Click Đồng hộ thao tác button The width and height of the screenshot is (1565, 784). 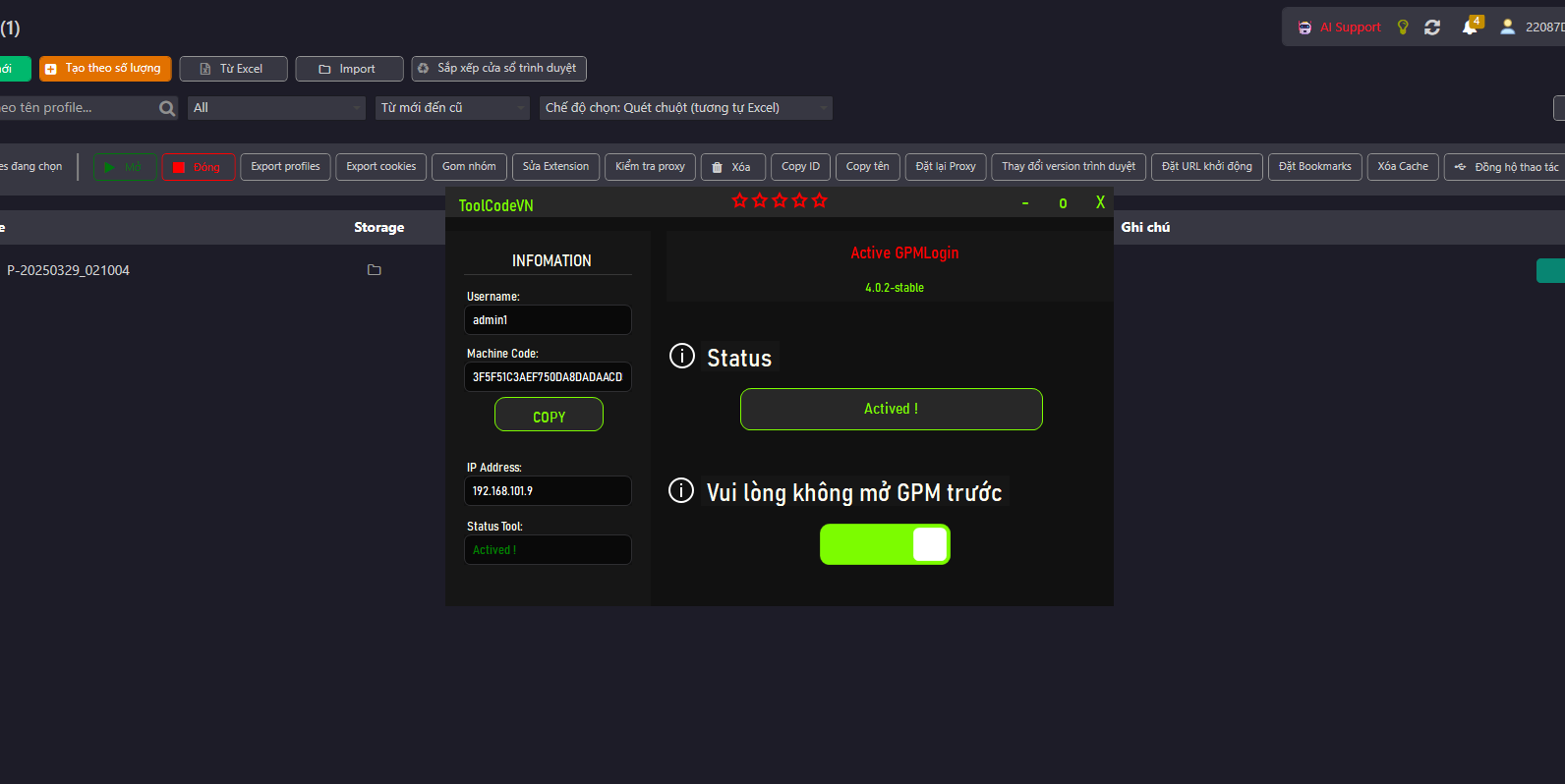pos(1506,167)
